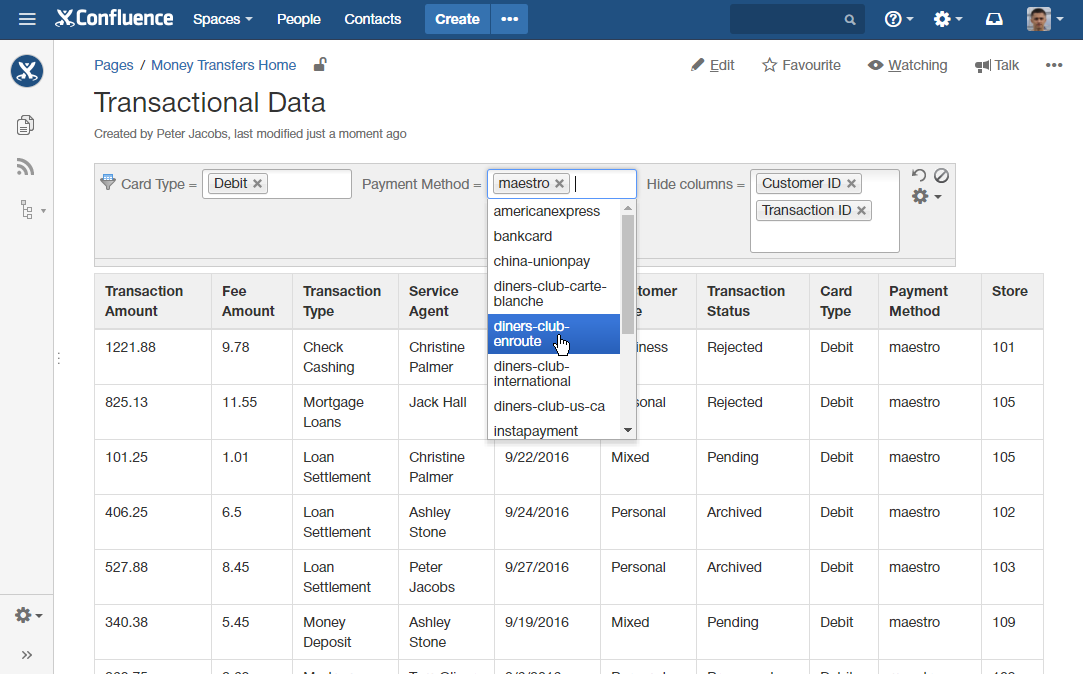Remove Customer ID from hidden columns
The height and width of the screenshot is (674, 1083).
[851, 184]
